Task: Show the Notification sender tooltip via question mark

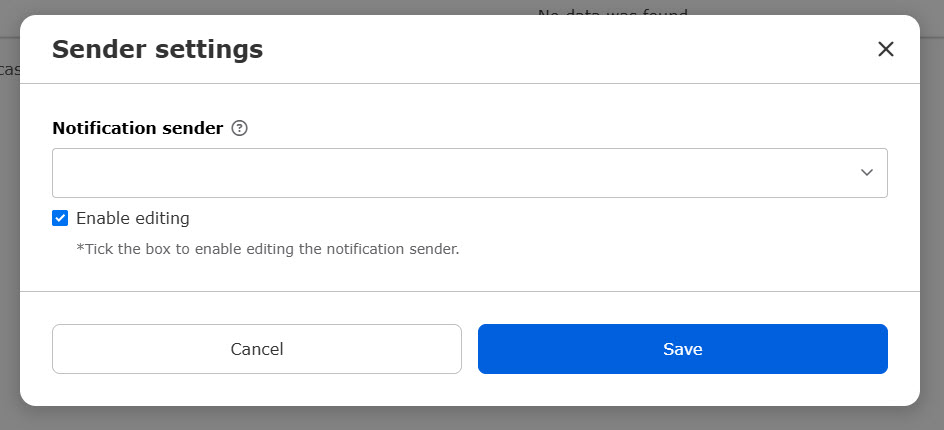Action: pyautogui.click(x=239, y=128)
